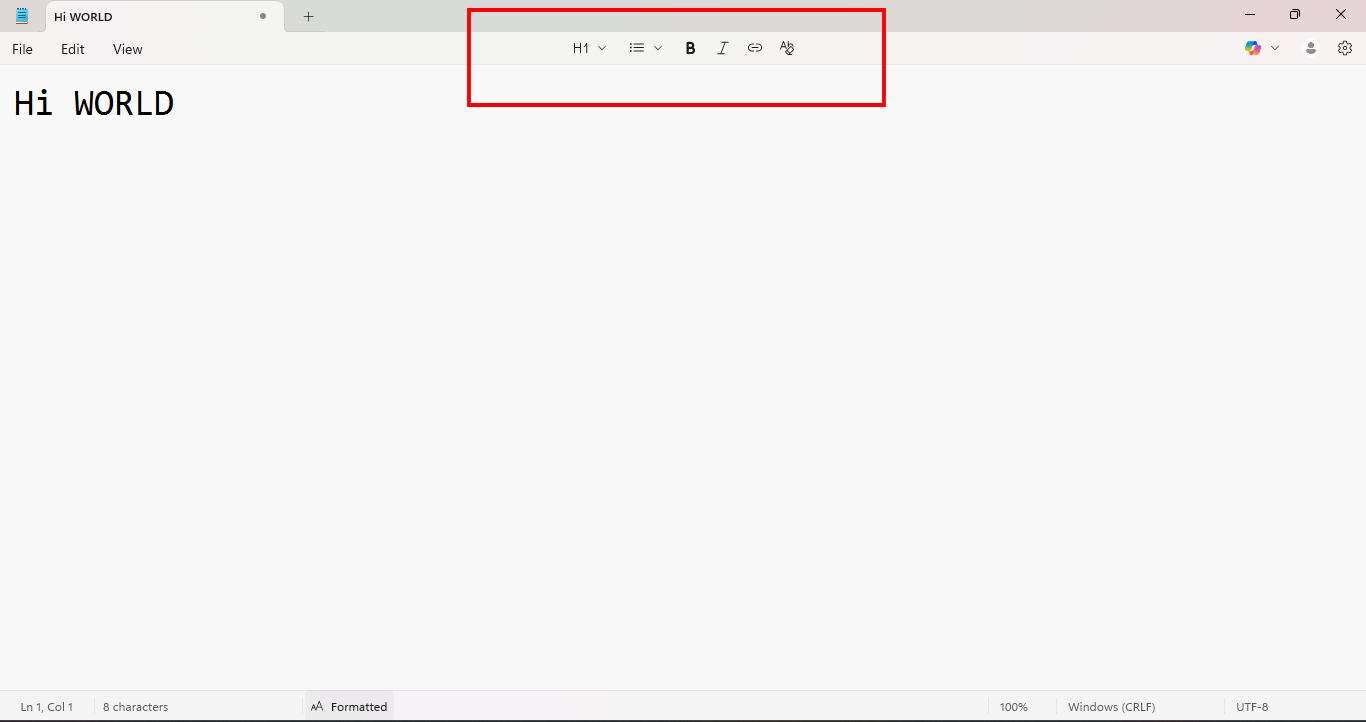
Task: Close the Notepad window
Action: click(x=1341, y=15)
